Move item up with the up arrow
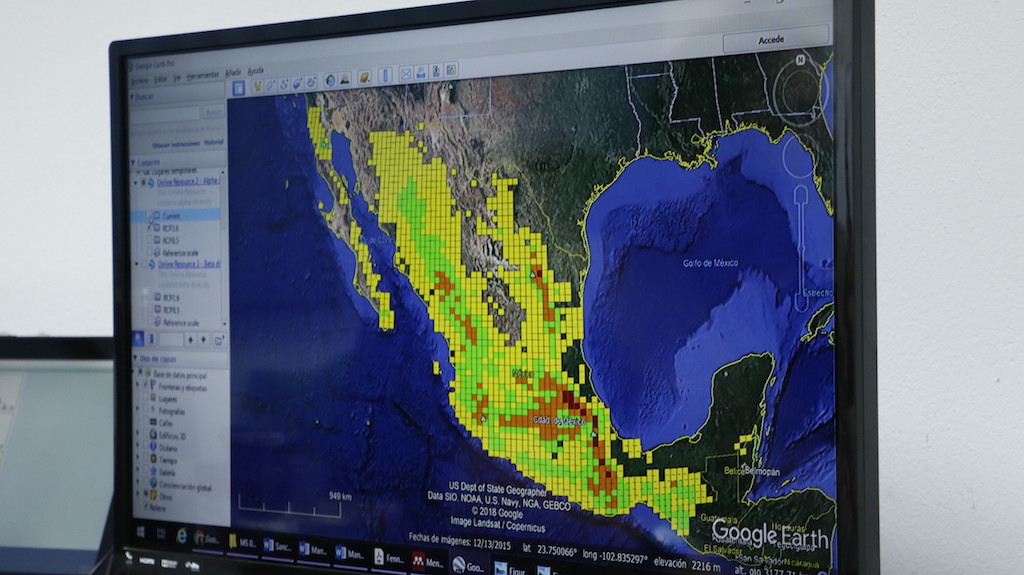 190,340
